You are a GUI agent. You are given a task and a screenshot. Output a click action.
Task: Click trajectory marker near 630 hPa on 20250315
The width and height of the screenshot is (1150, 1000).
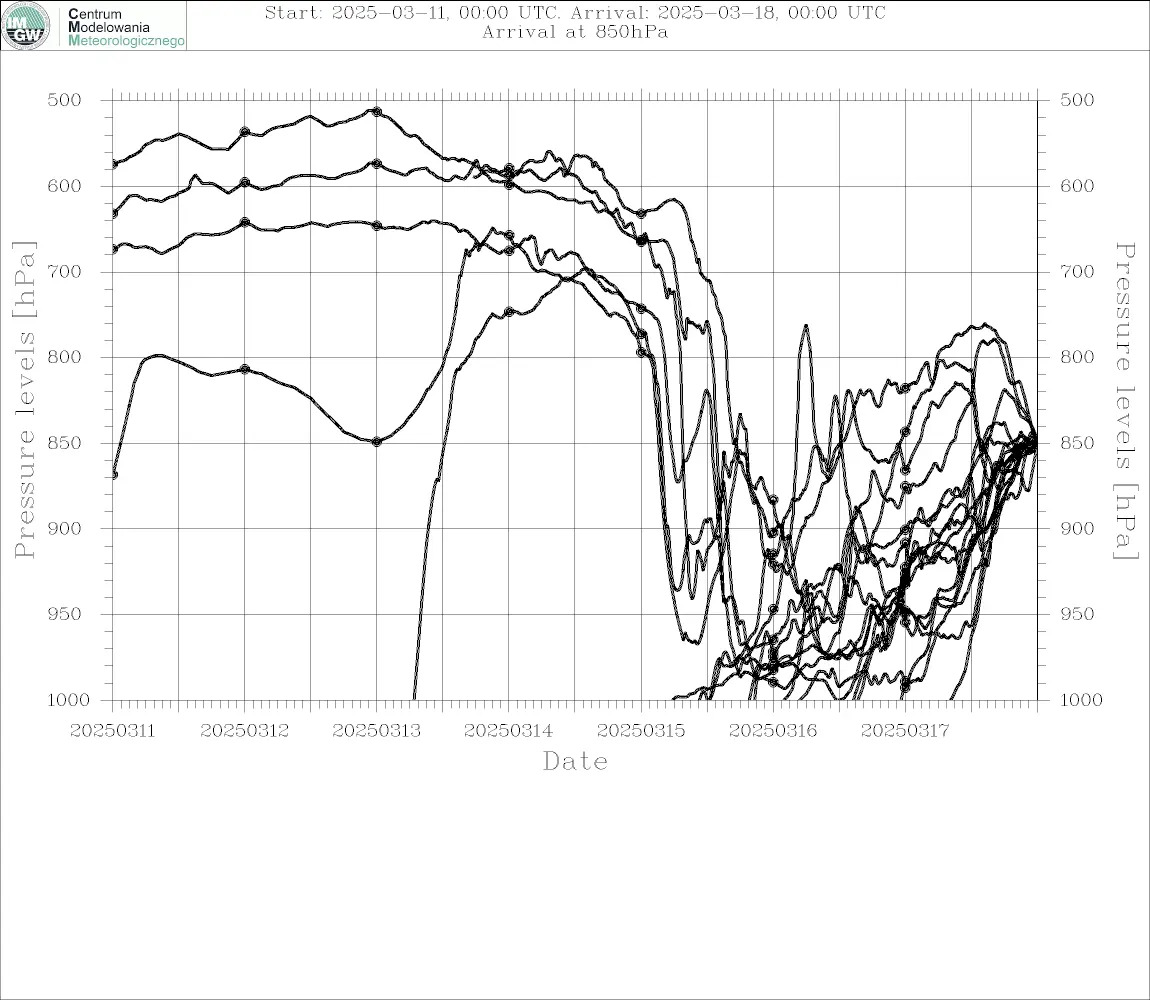click(x=641, y=213)
